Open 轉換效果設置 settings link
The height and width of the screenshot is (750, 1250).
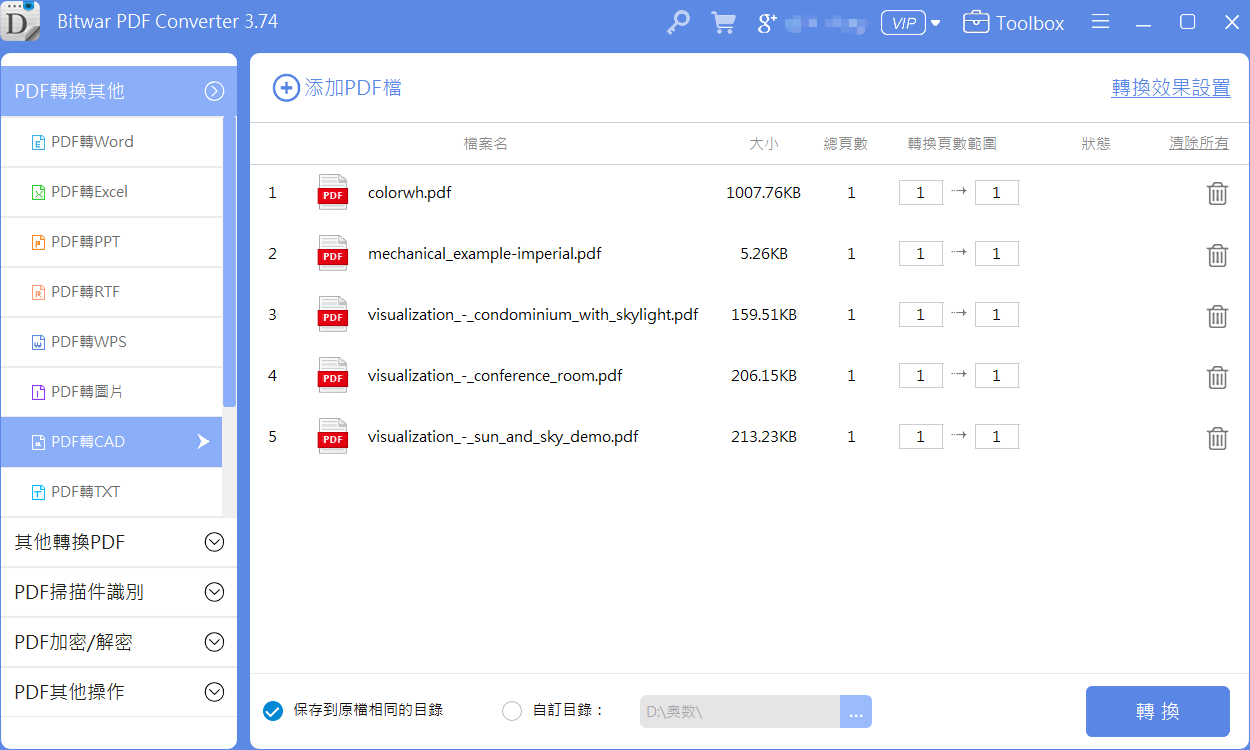1171,88
